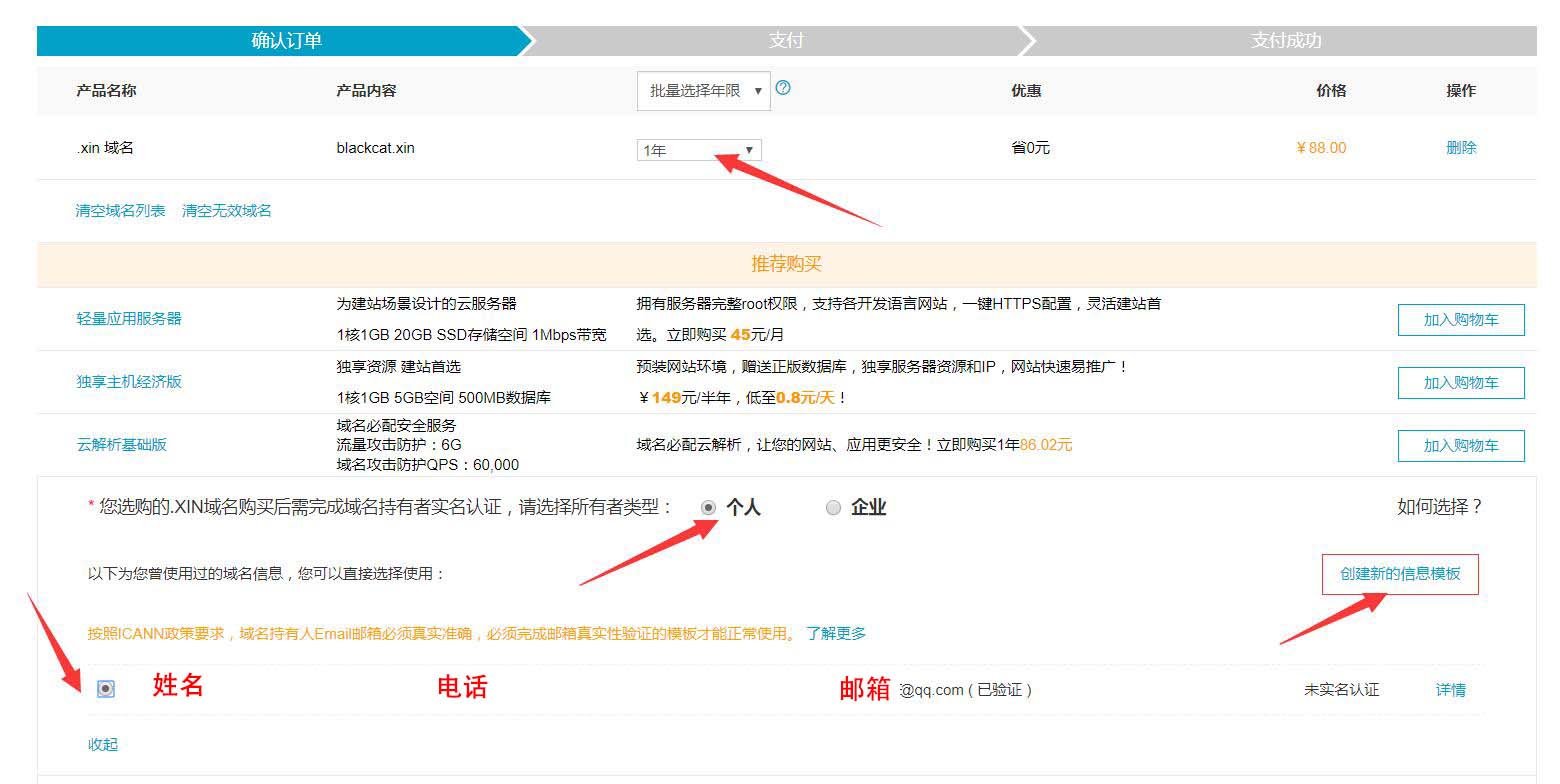Click the 支付成功 step tab
Viewport: 1560px width, 784px height.
[1285, 41]
